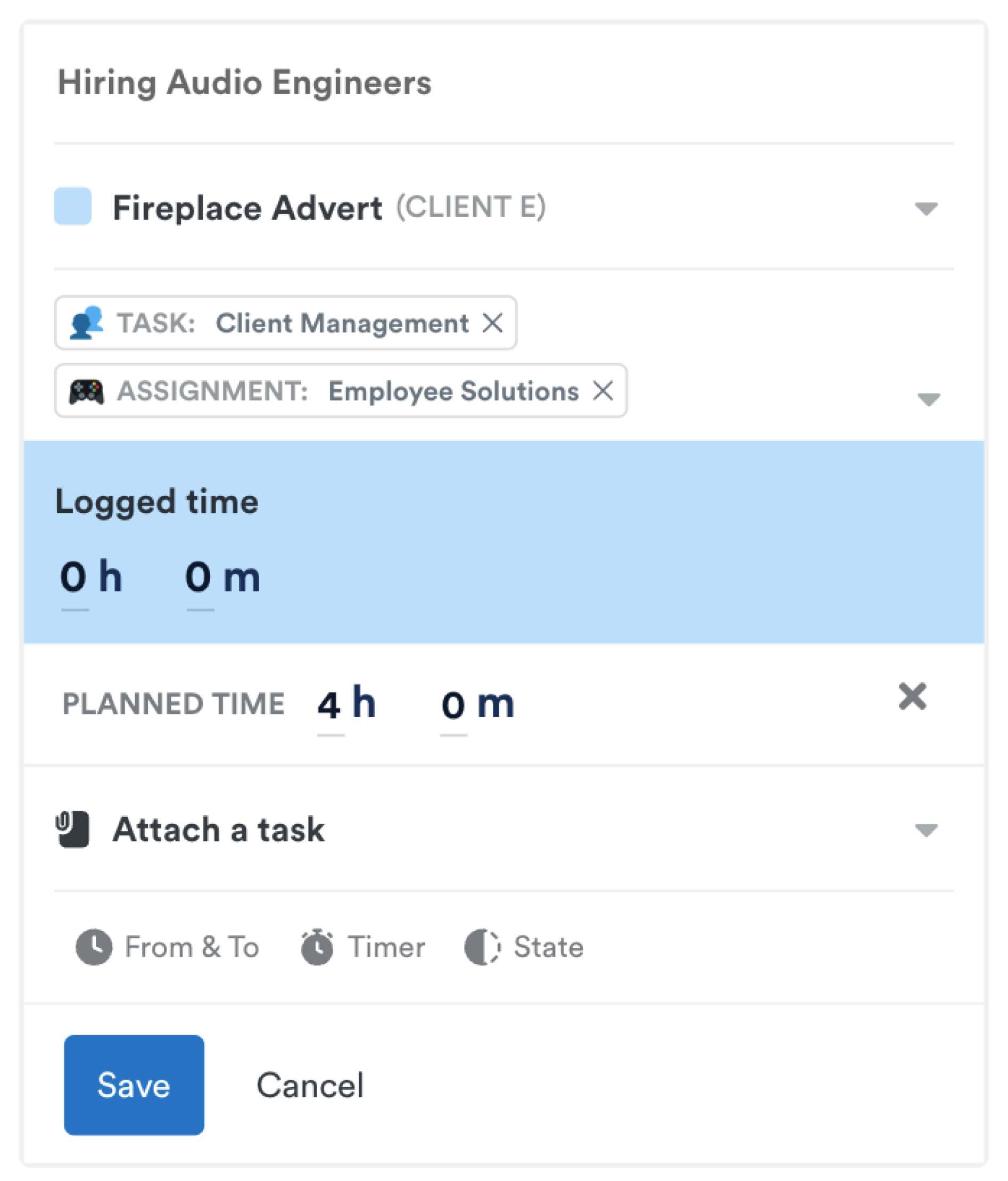1008x1181 pixels.
Task: Click the people icon in Client Management tag
Action: (86, 323)
